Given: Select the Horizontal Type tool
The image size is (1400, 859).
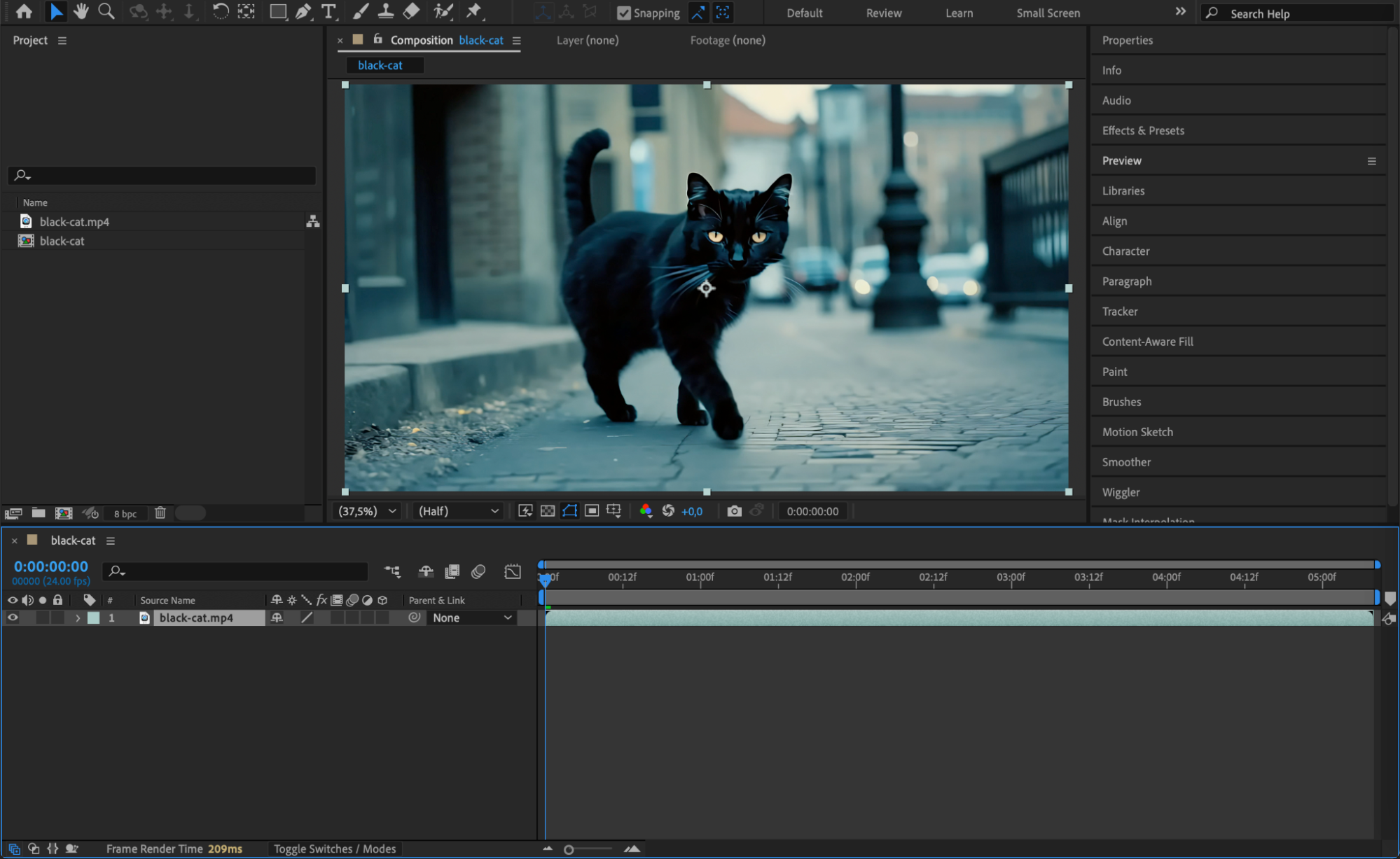Looking at the screenshot, I should coord(328,11).
